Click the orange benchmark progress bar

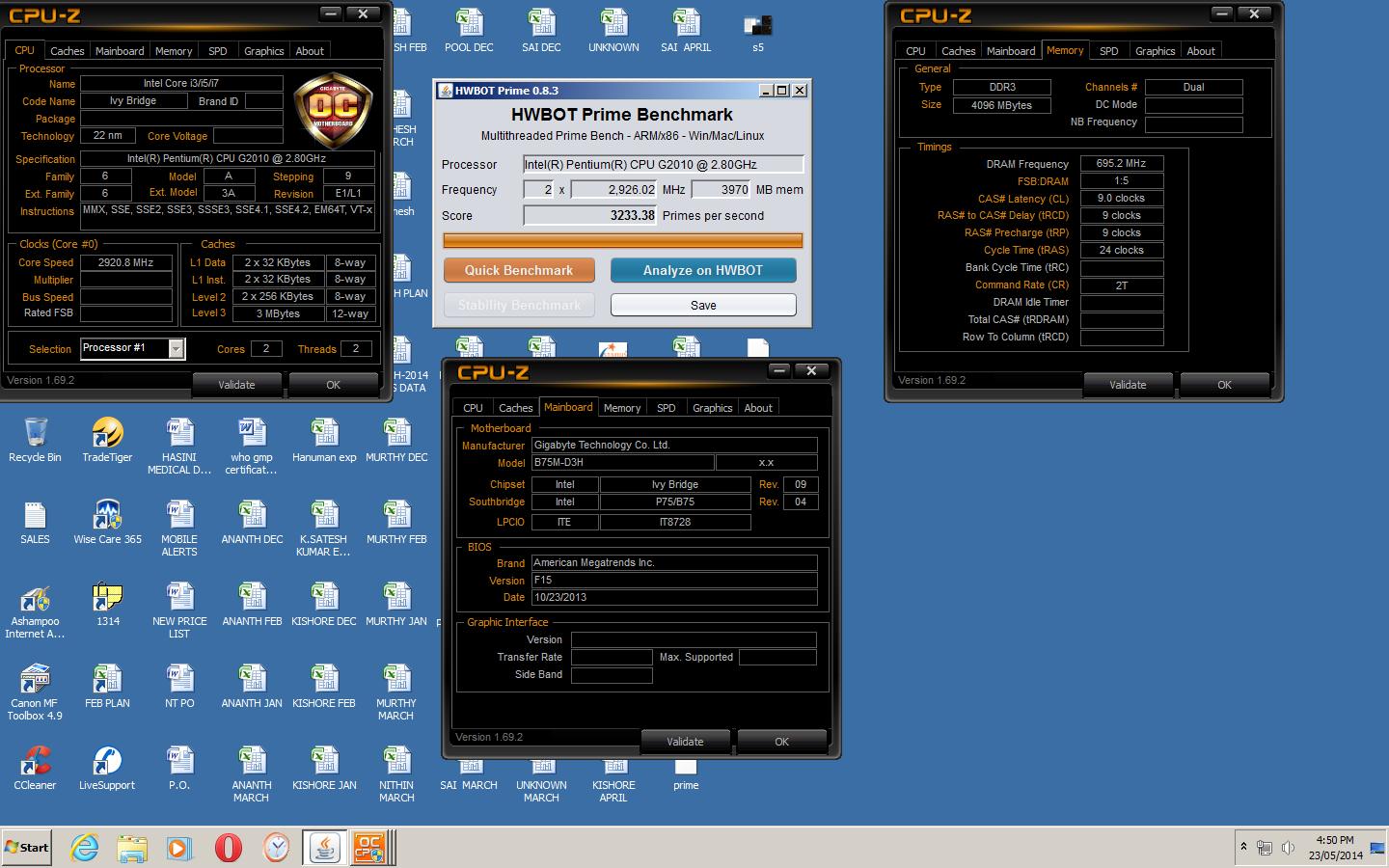622,240
